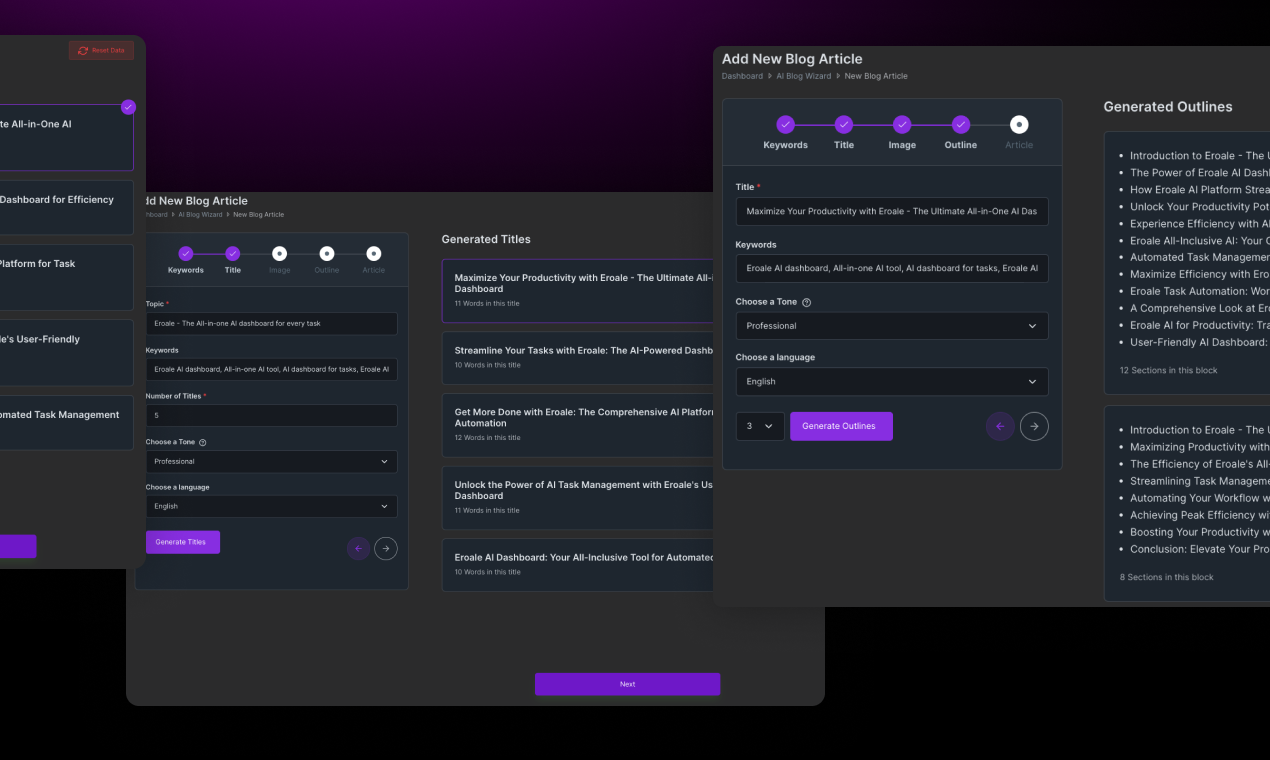Click the outline item starting 'A Comprehensive Look at'
This screenshot has height=760, width=1270.
coord(1200,309)
